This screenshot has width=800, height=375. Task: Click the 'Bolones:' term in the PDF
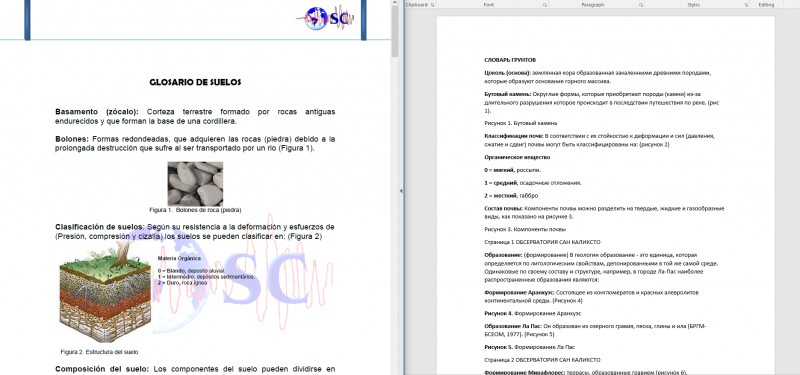click(72, 139)
